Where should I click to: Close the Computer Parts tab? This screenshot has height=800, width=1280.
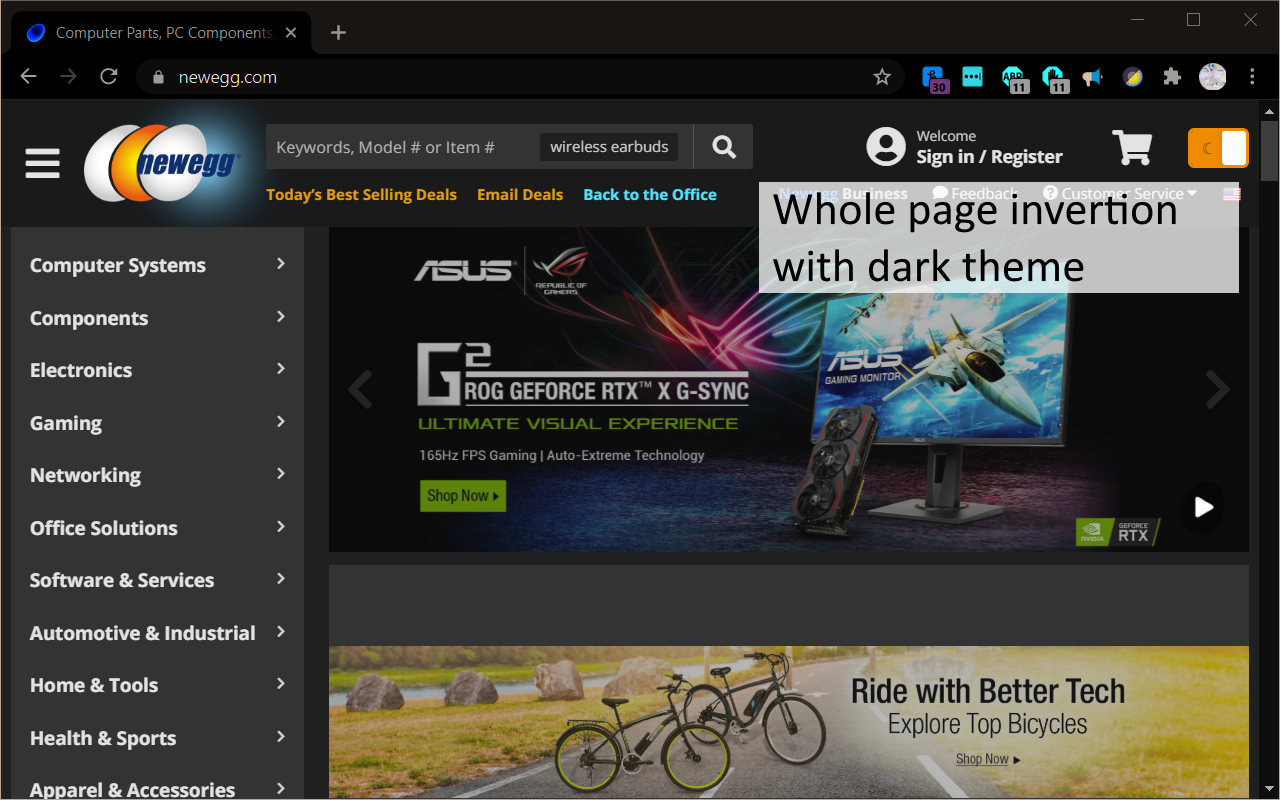click(291, 33)
